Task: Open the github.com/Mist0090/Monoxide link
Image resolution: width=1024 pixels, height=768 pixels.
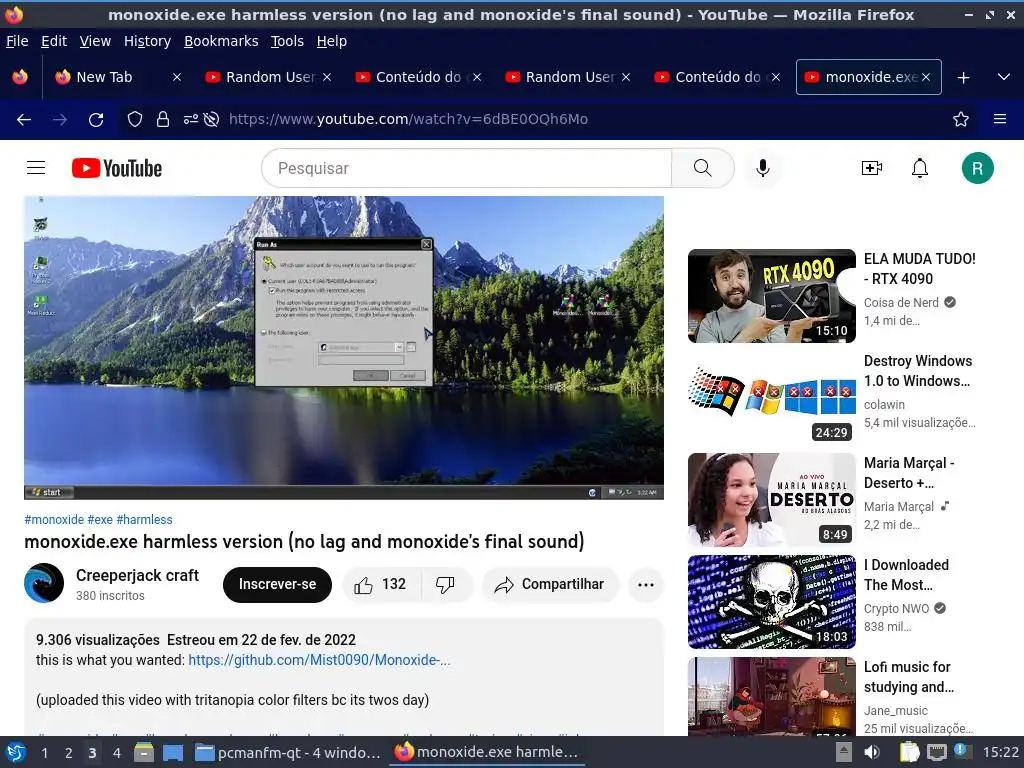Action: click(x=319, y=660)
